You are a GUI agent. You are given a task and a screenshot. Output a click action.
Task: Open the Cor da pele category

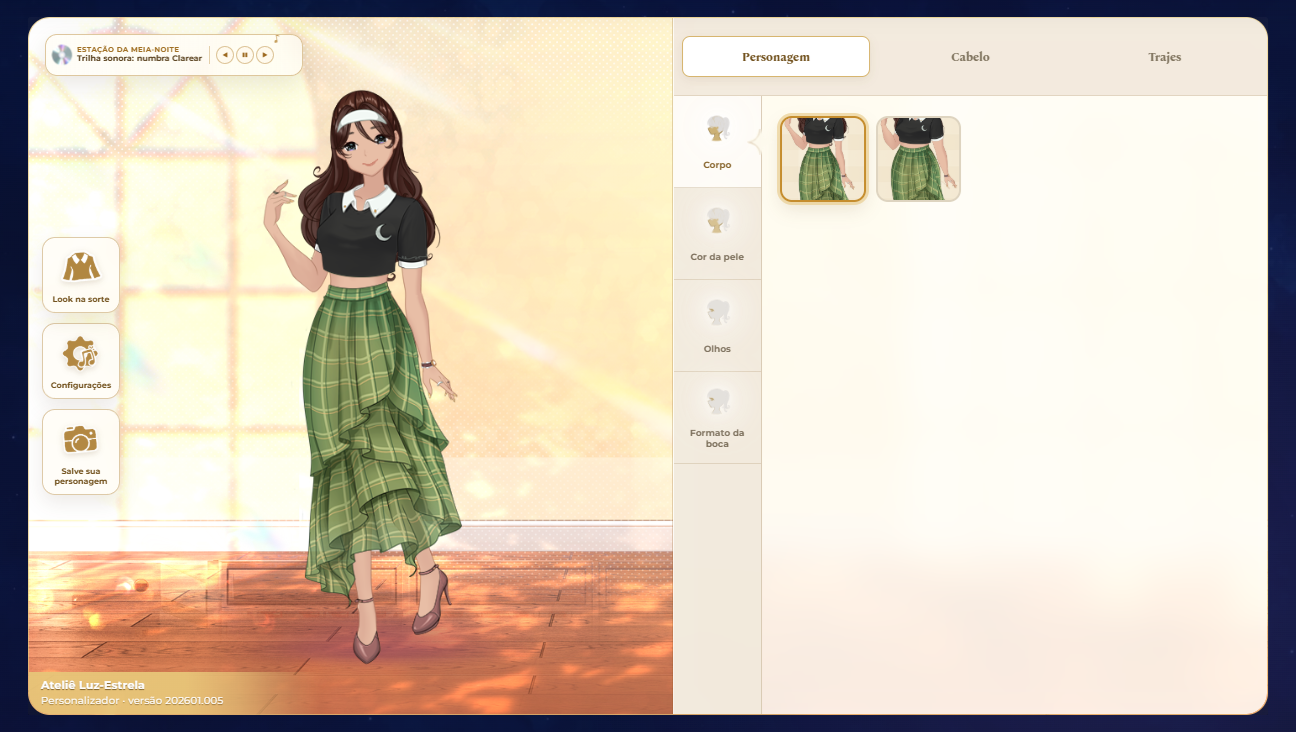[x=717, y=233]
